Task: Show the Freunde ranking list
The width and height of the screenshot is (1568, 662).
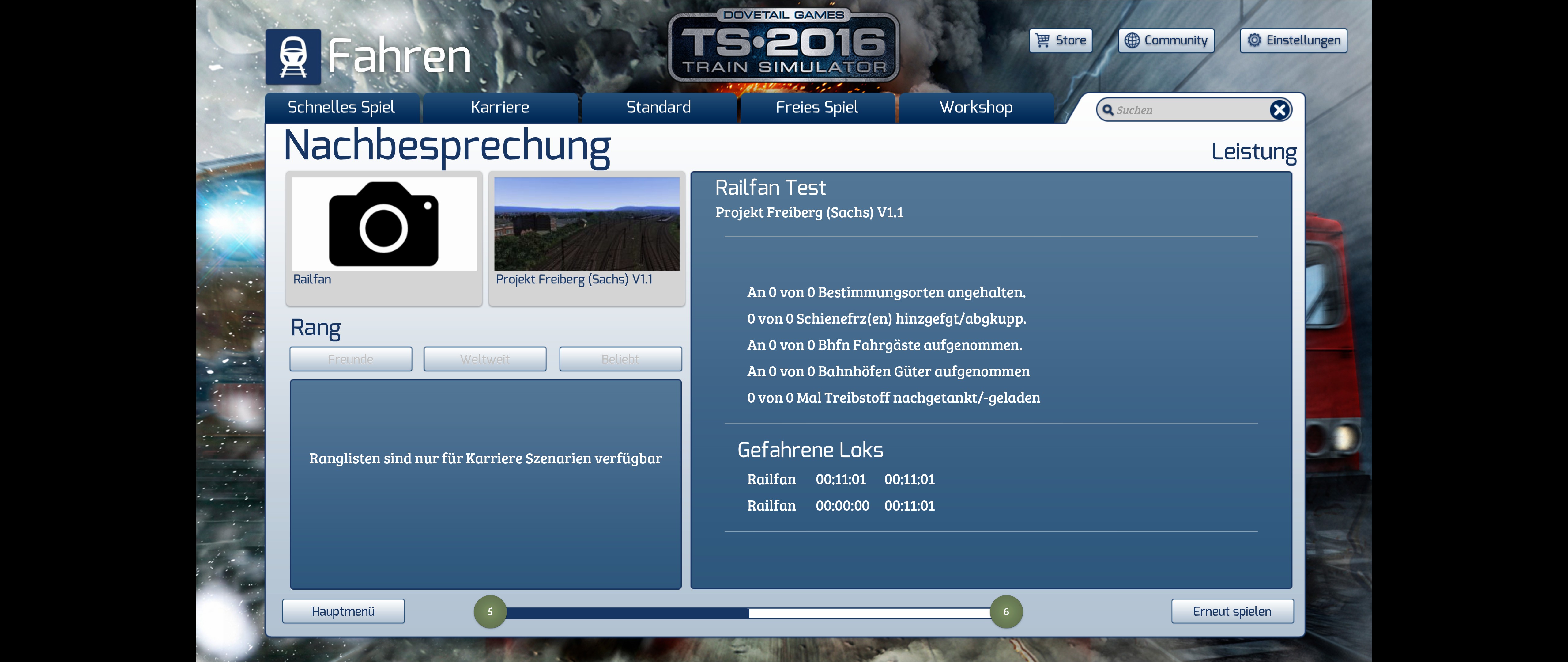Action: (x=351, y=359)
